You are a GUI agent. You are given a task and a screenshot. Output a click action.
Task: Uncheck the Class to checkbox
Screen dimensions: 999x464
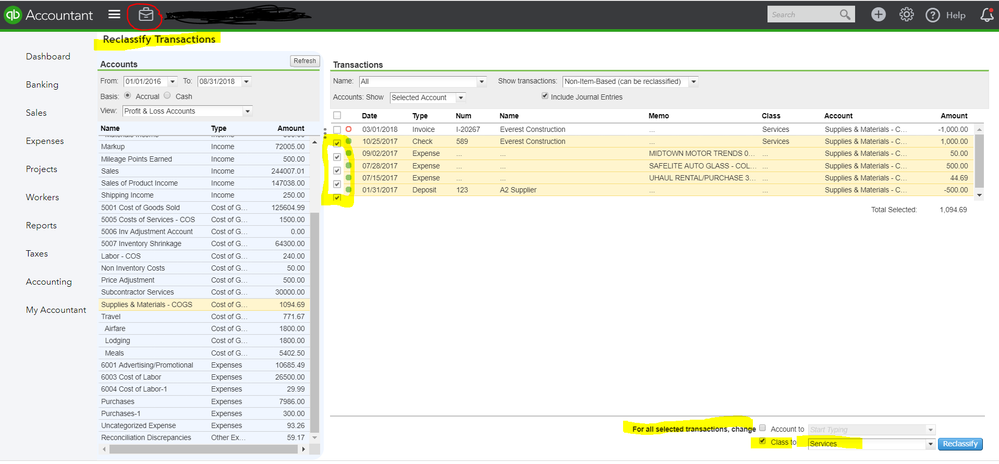[x=763, y=442]
